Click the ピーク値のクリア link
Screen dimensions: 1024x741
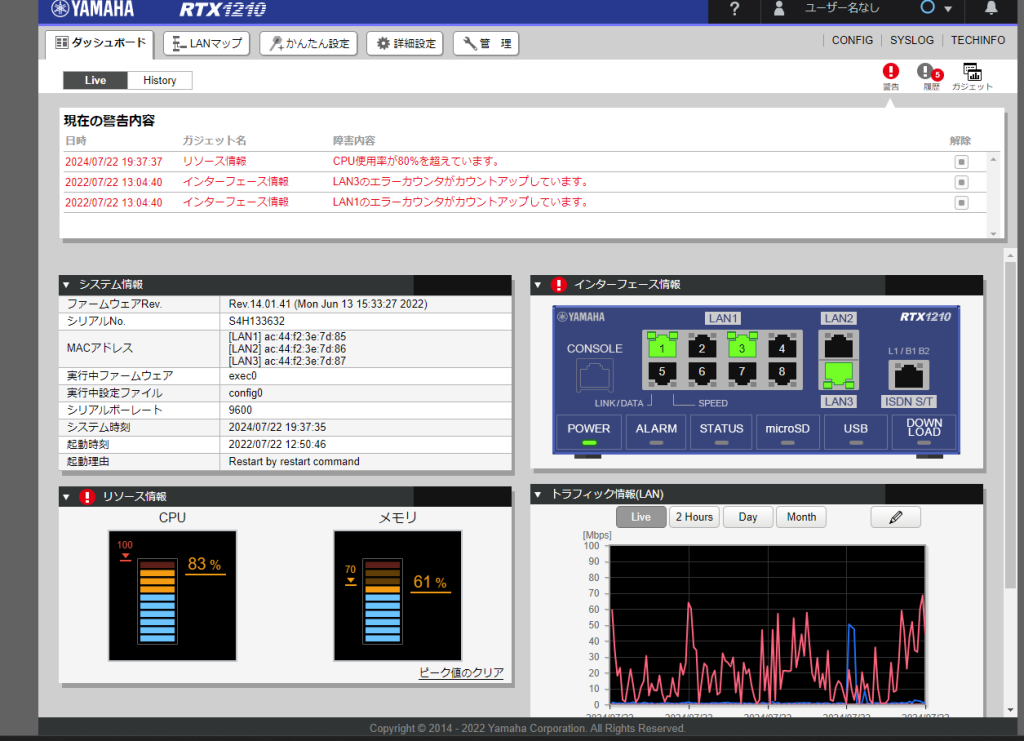coord(460,673)
